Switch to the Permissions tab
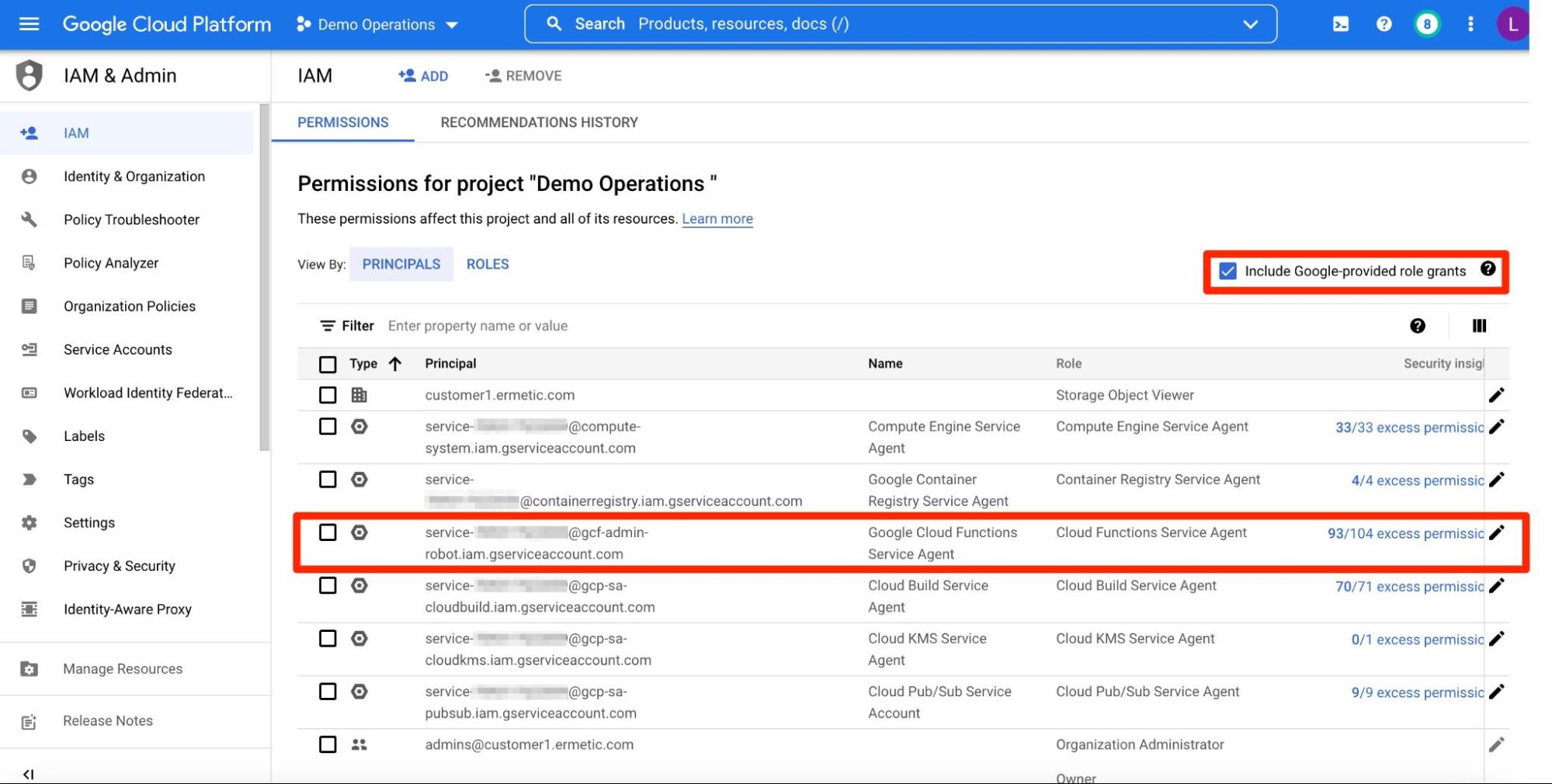 click(x=342, y=123)
